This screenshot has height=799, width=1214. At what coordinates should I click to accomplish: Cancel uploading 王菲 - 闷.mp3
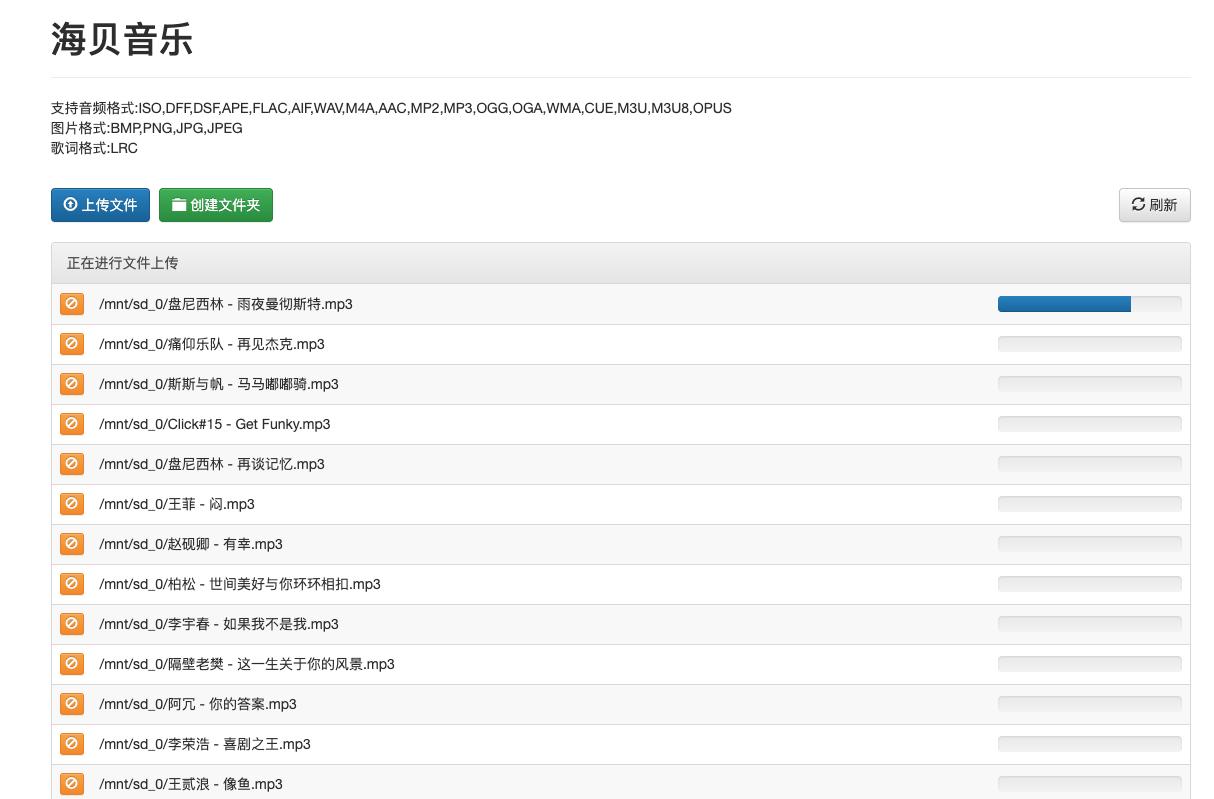pyautogui.click(x=71, y=503)
